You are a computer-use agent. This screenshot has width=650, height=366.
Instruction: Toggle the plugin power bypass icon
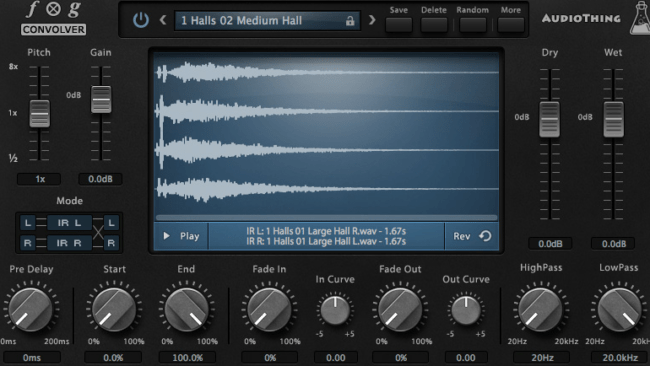coord(141,20)
